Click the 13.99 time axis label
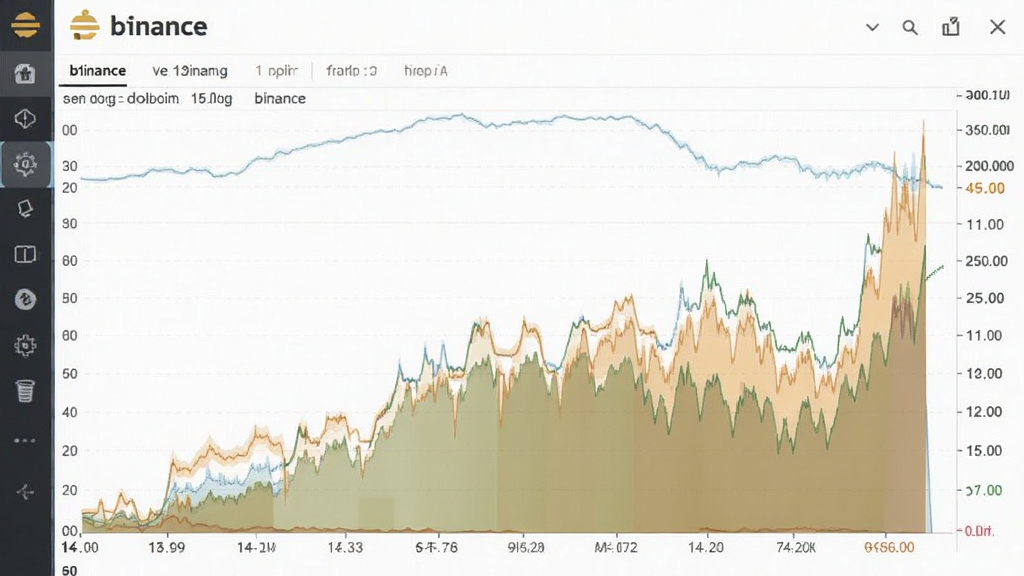The width and height of the screenshot is (1024, 576). 167,547
